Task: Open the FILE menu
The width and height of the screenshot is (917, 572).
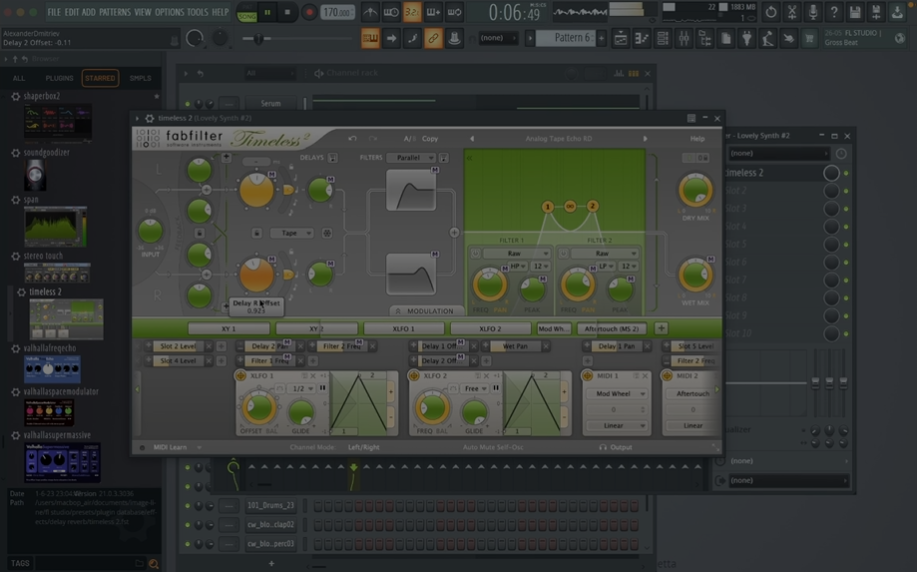Action: [54, 12]
